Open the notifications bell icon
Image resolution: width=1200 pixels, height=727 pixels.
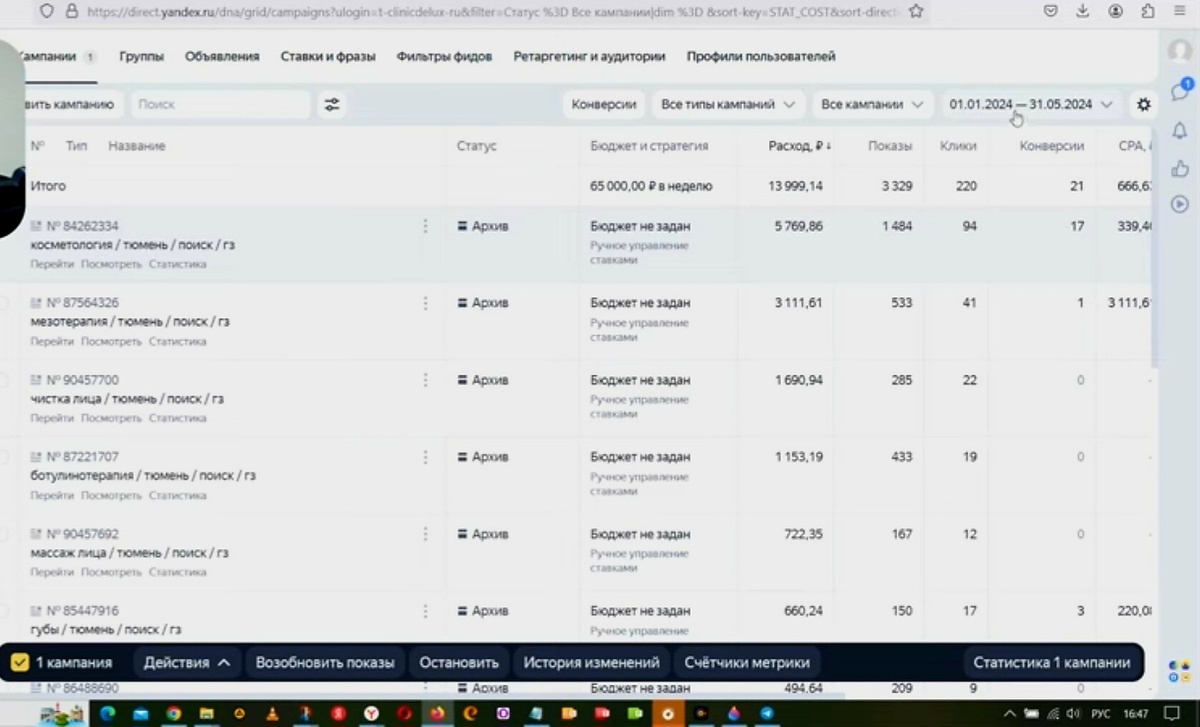coord(1180,130)
